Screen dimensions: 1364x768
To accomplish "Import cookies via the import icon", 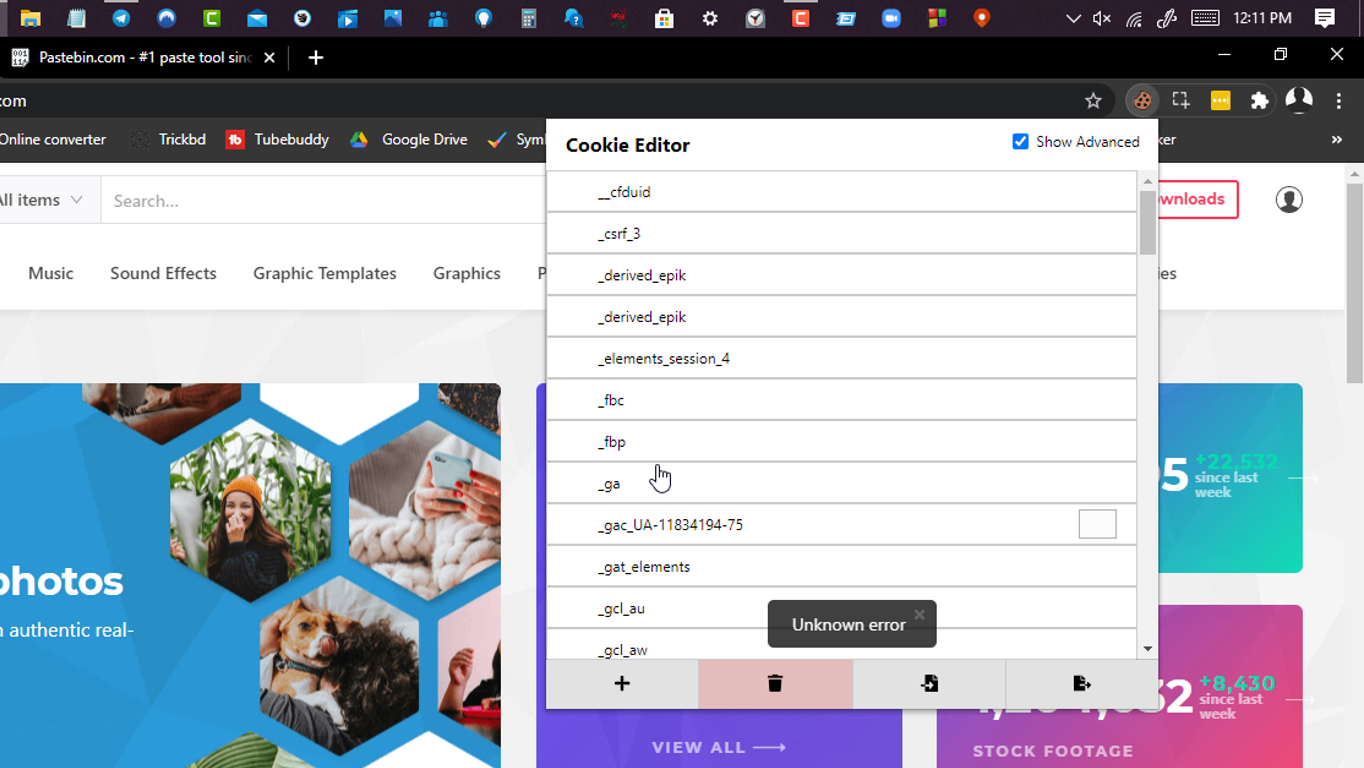I will 929,684.
